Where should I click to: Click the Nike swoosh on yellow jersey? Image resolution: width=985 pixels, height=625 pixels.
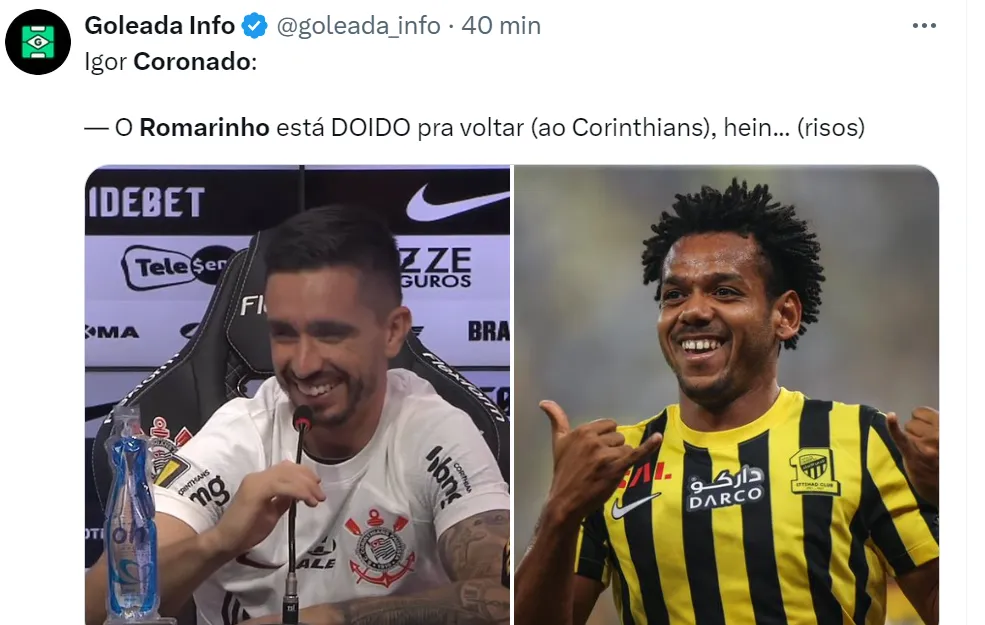[634, 506]
